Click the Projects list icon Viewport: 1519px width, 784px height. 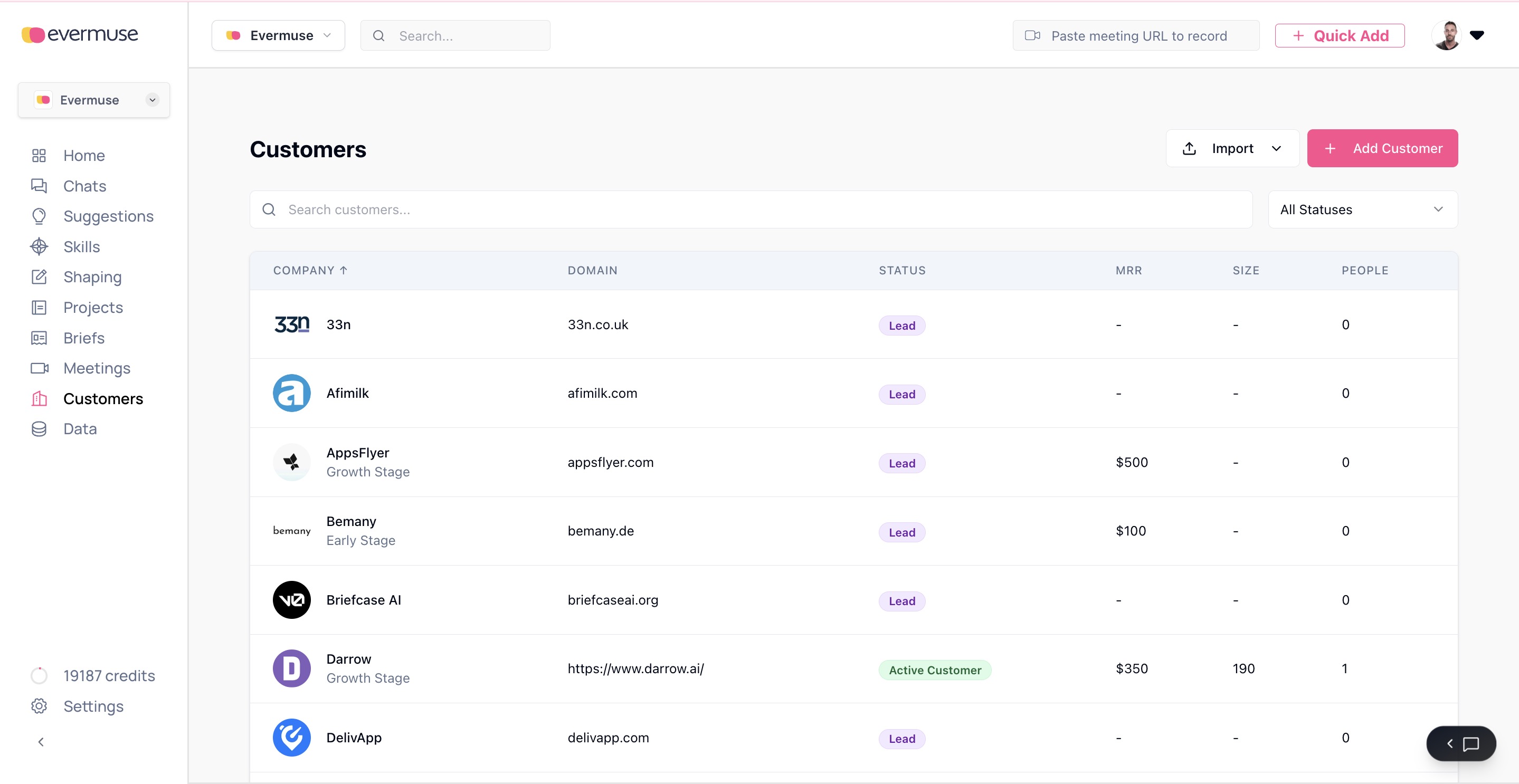[x=39, y=308]
